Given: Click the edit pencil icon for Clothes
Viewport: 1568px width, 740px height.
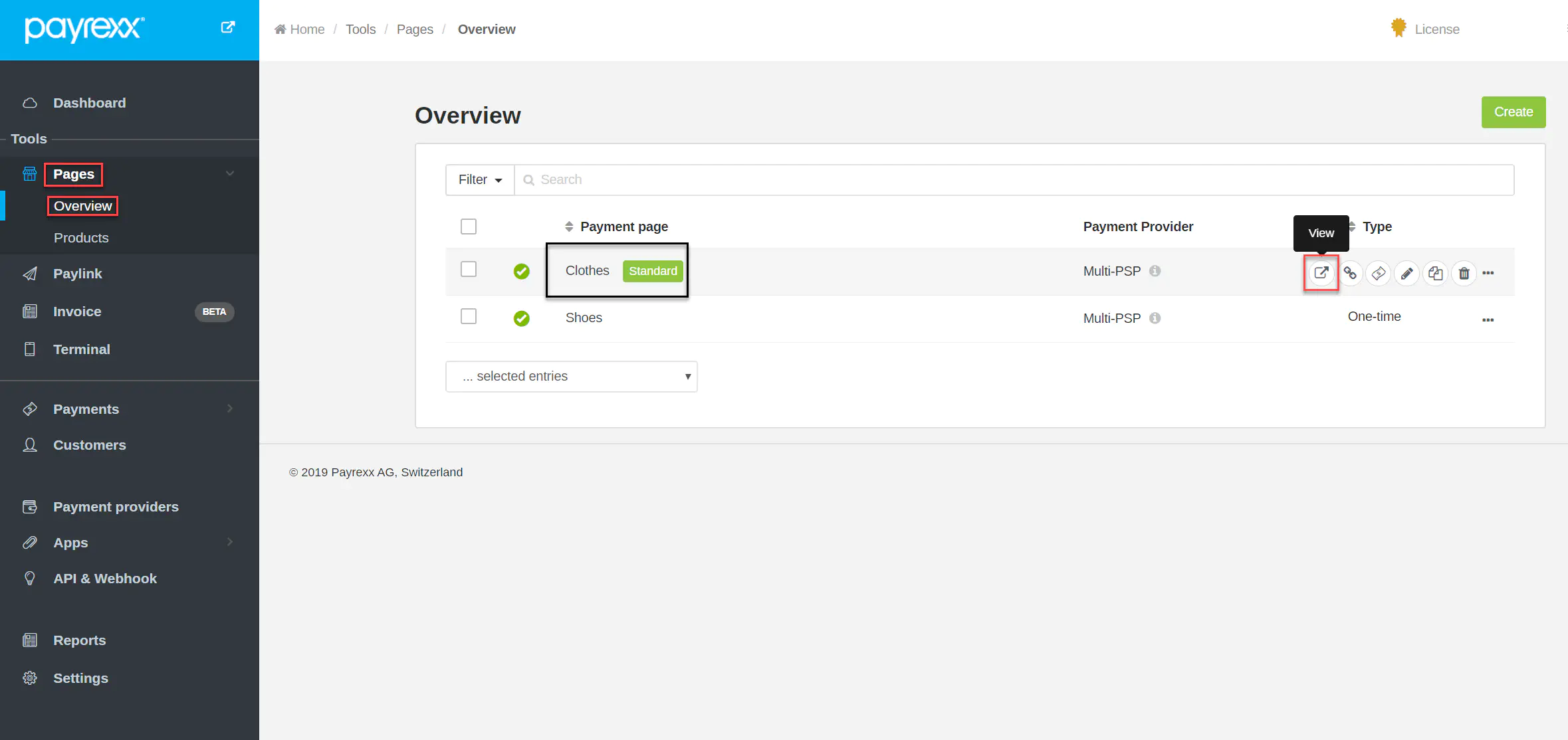Looking at the screenshot, I should 1406,273.
